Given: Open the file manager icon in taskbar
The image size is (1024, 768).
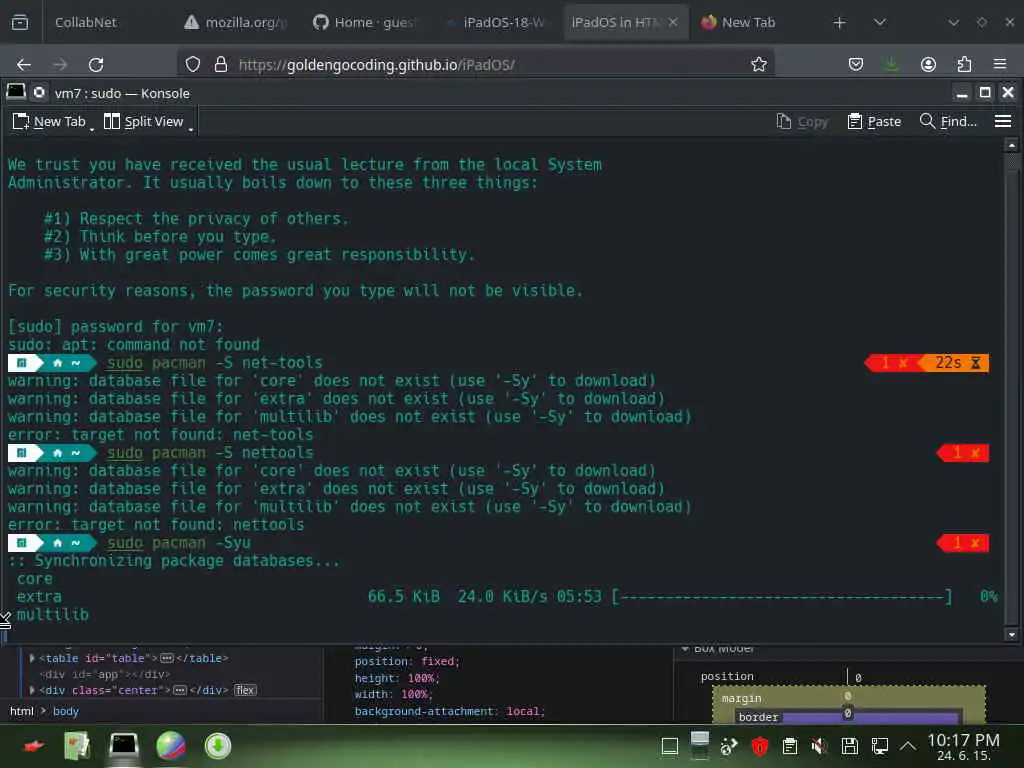Looking at the screenshot, I should click(76, 746).
